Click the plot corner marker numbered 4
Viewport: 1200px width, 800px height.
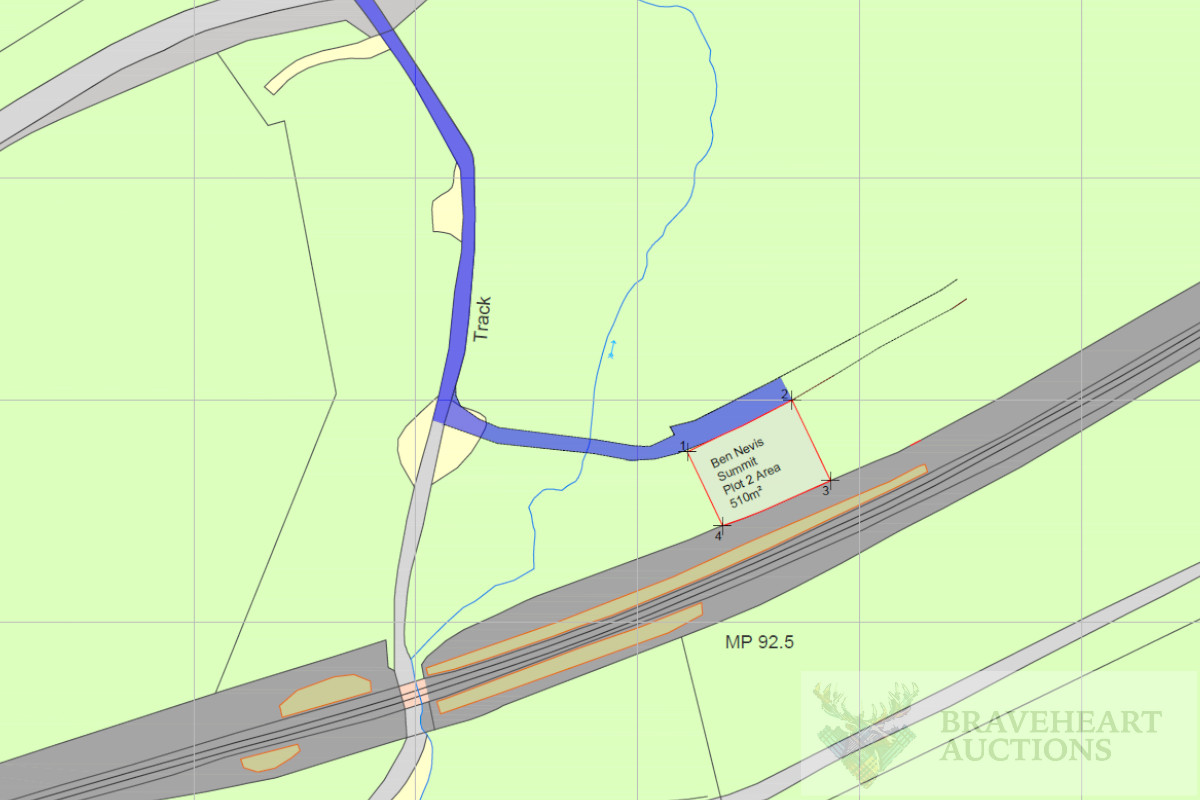point(721,526)
